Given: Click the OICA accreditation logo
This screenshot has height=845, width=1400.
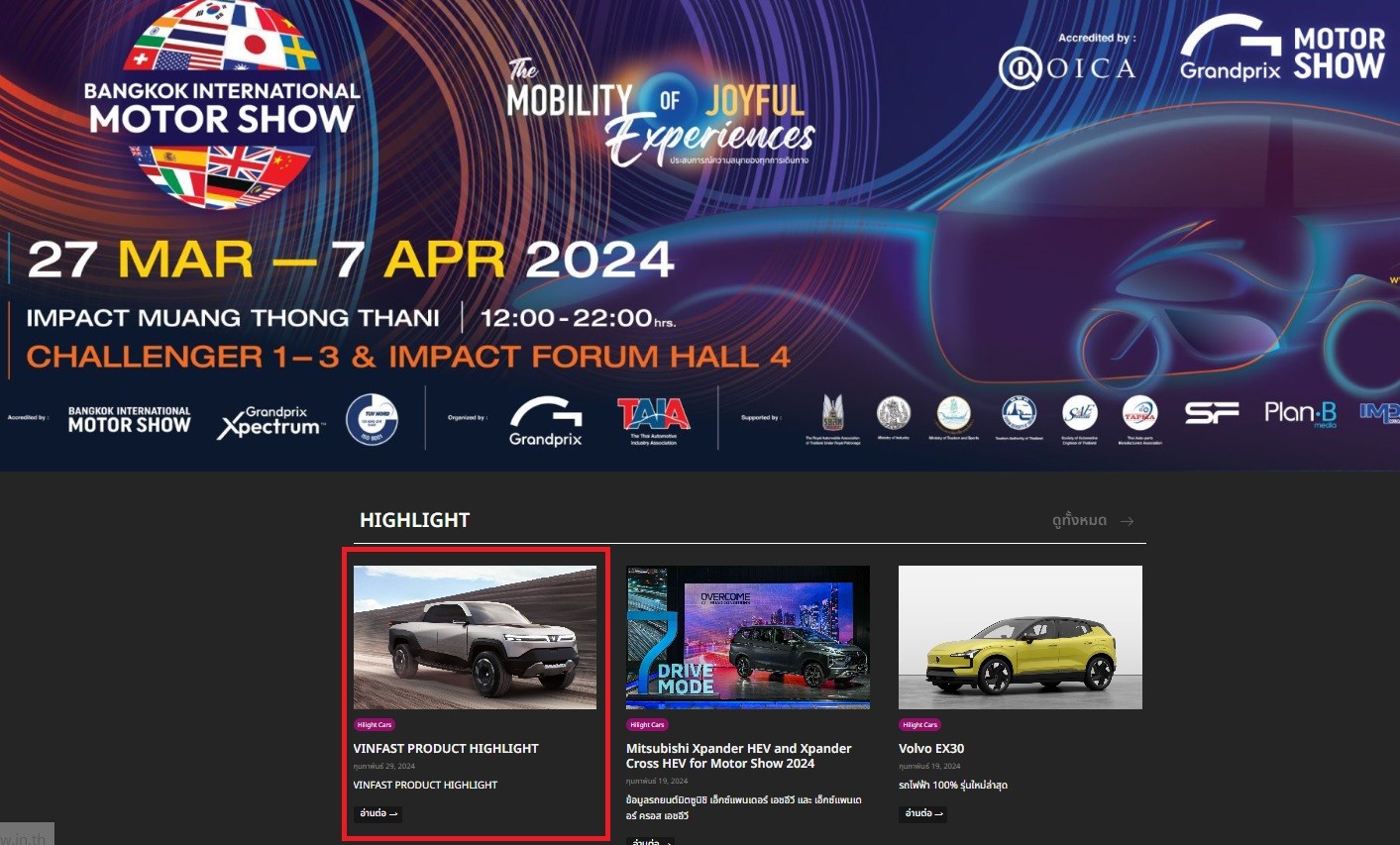Looking at the screenshot, I should point(1066,68).
